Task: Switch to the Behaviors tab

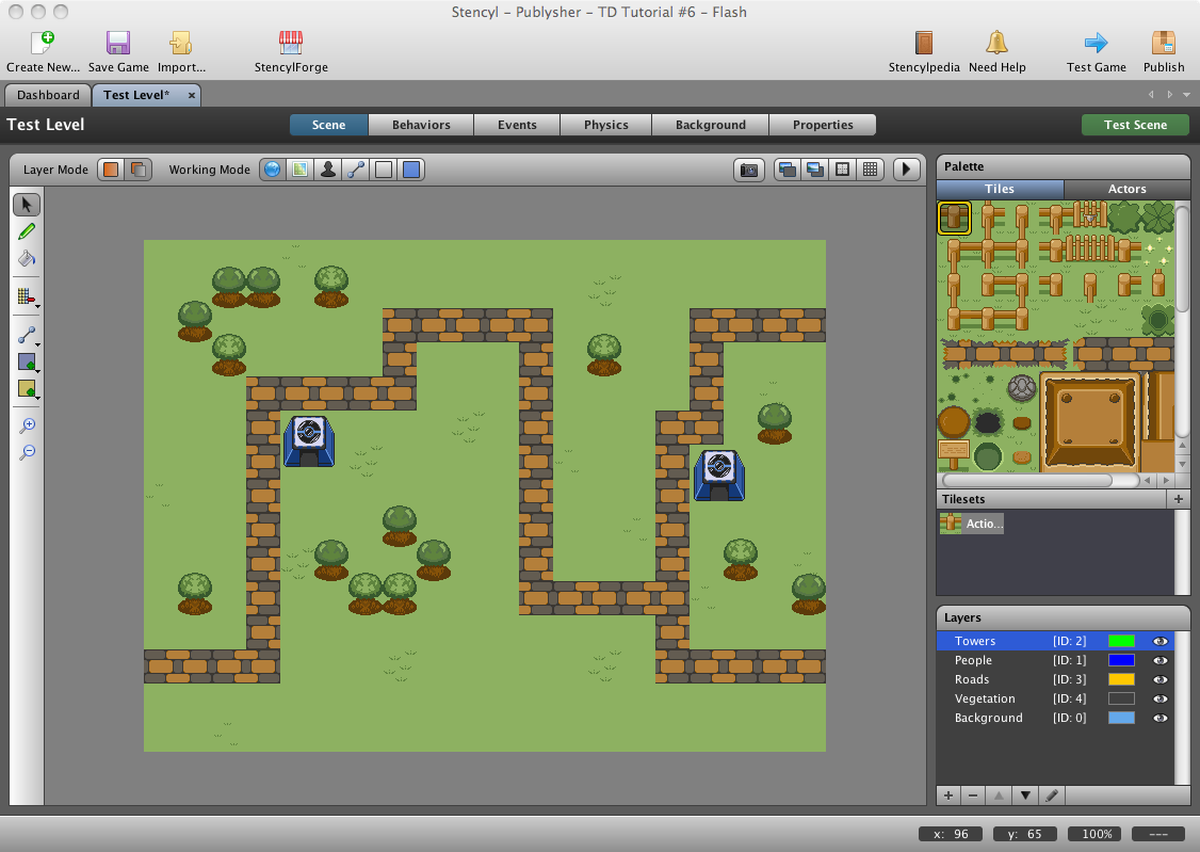Action: [x=421, y=125]
